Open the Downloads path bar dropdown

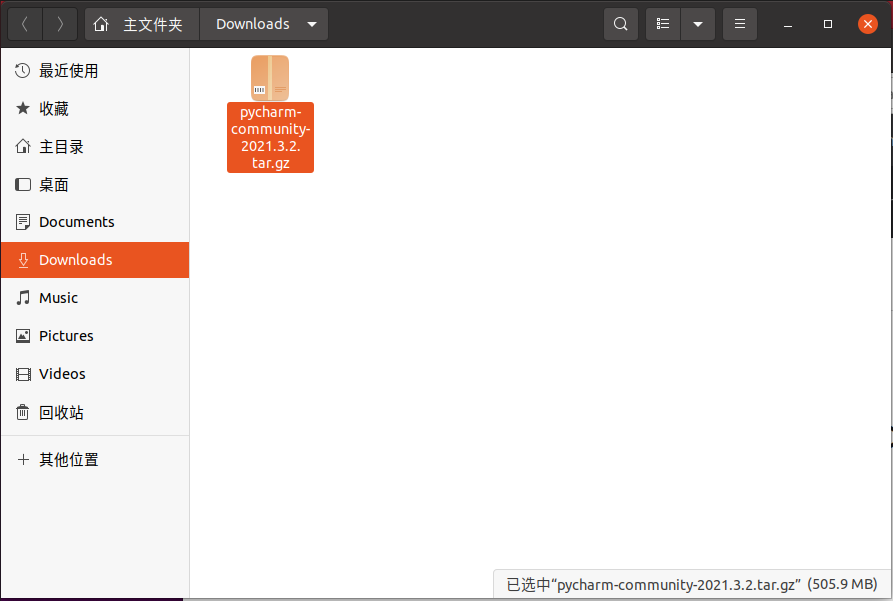click(x=264, y=24)
